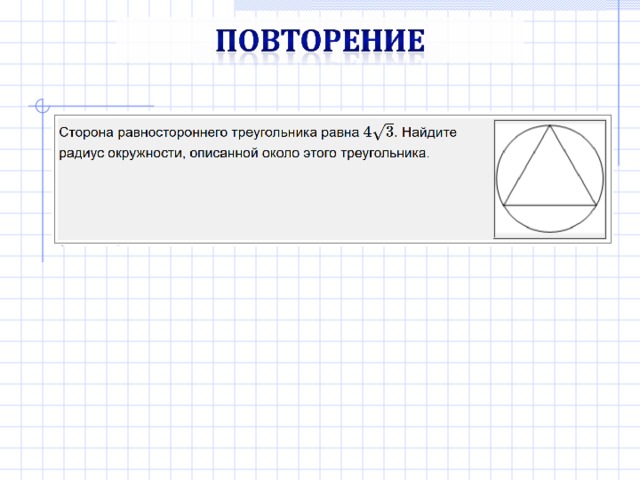Click the bottom-left vertex of the triangle
The height and width of the screenshot is (480, 640).
[504, 205]
